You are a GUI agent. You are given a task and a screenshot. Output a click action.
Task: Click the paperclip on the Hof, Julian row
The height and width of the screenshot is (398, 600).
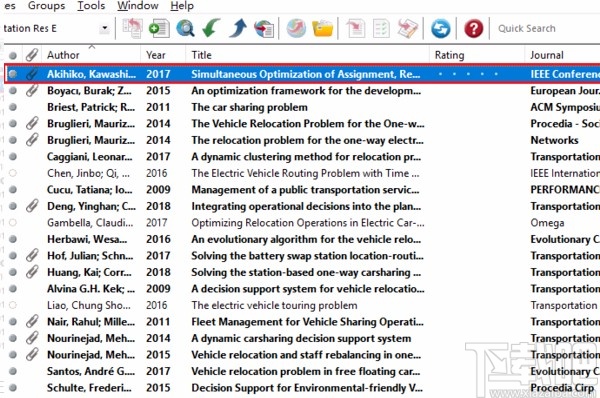point(32,255)
